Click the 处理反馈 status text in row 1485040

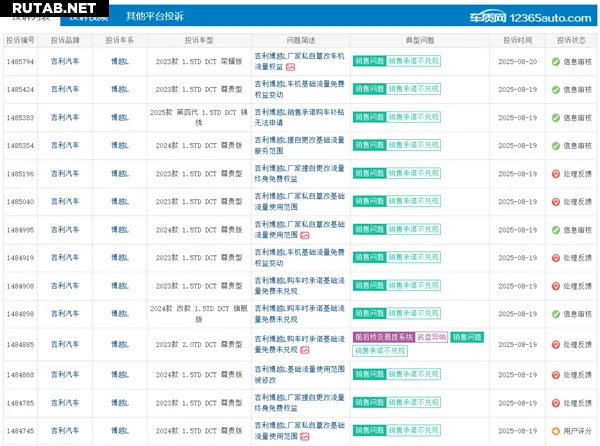[577, 202]
